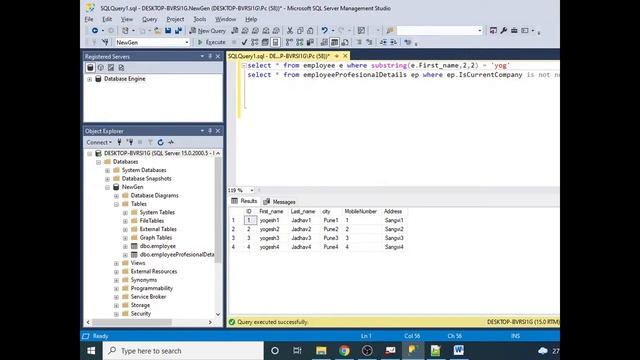The image size is (640, 360).
Task: Select the Views folder
Action: [138, 263]
